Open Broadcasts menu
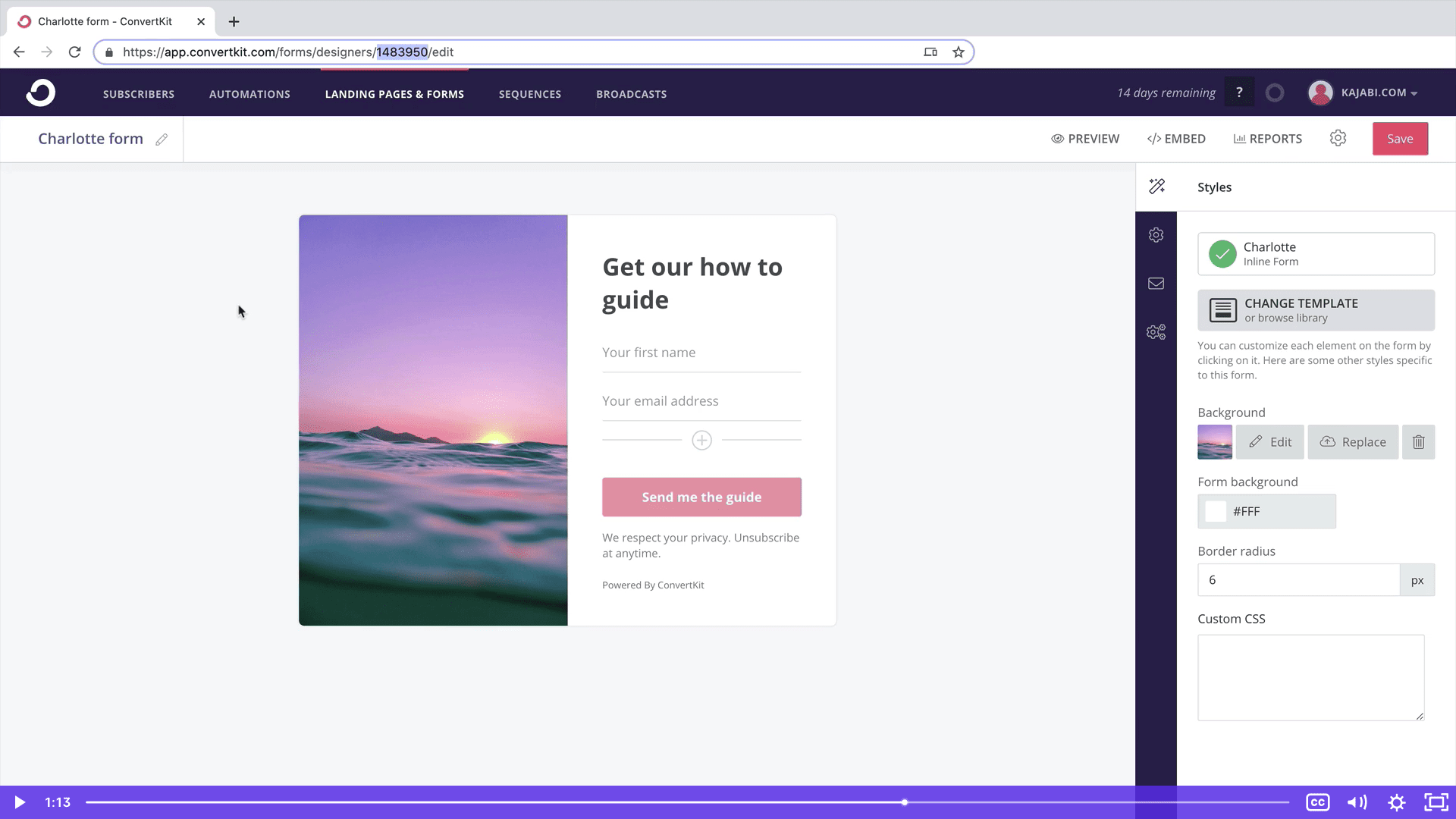This screenshot has height=819, width=1456. (632, 94)
